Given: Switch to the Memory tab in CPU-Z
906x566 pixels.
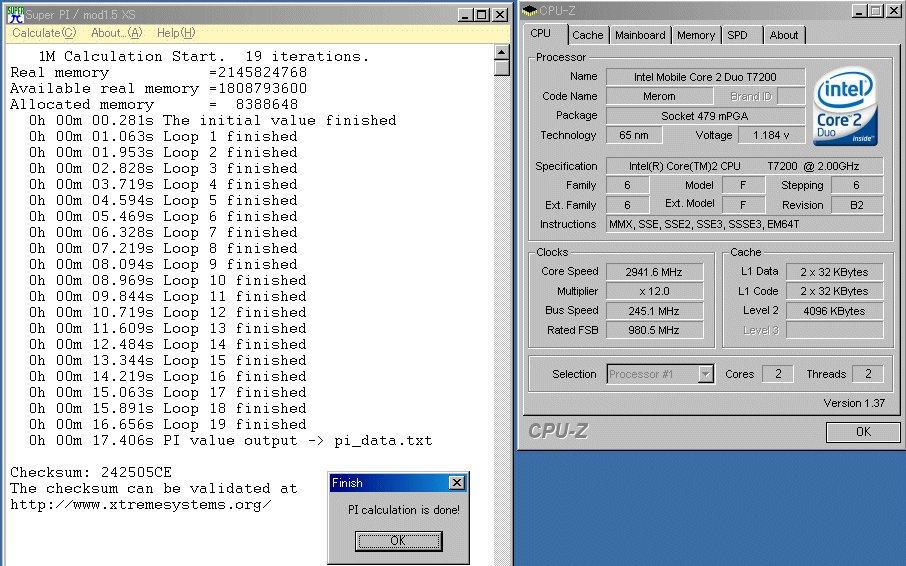Looking at the screenshot, I should point(696,35).
